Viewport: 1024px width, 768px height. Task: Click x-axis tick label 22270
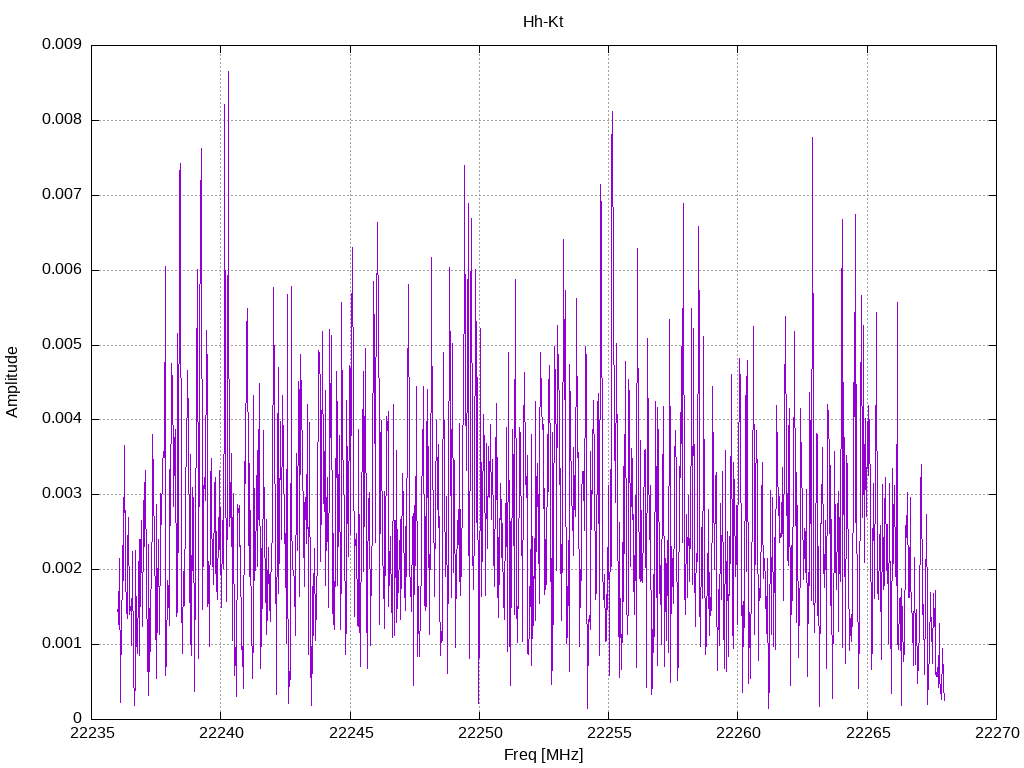coord(997,733)
